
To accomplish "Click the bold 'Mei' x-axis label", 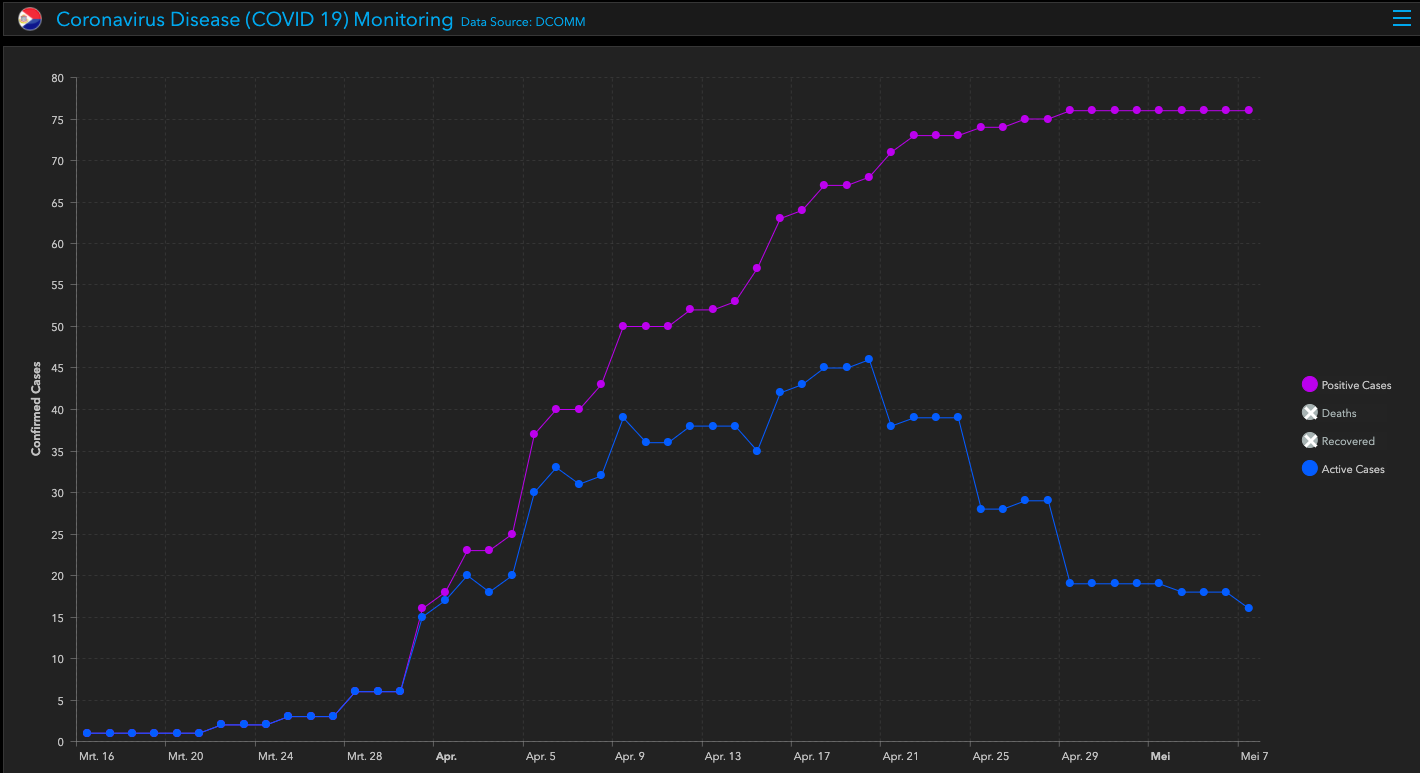I will tap(1160, 757).
